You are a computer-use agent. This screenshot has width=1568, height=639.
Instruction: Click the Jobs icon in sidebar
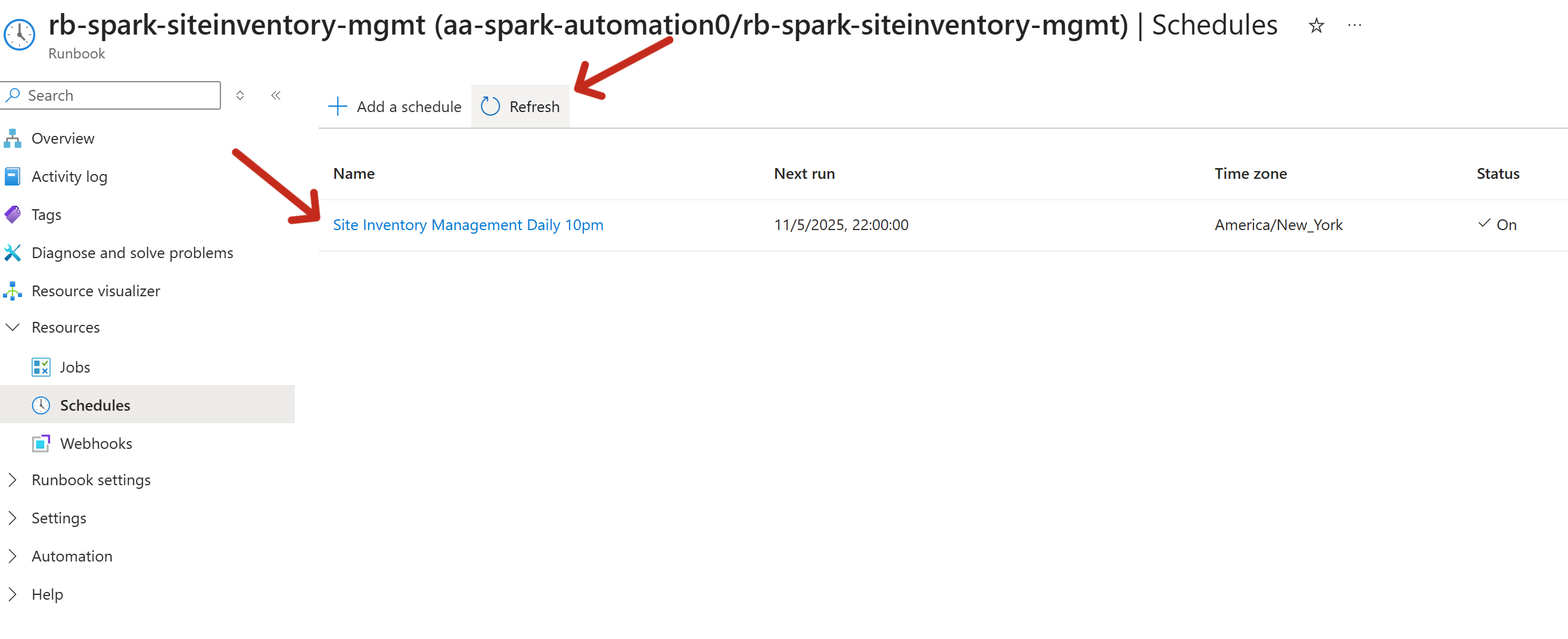41,367
